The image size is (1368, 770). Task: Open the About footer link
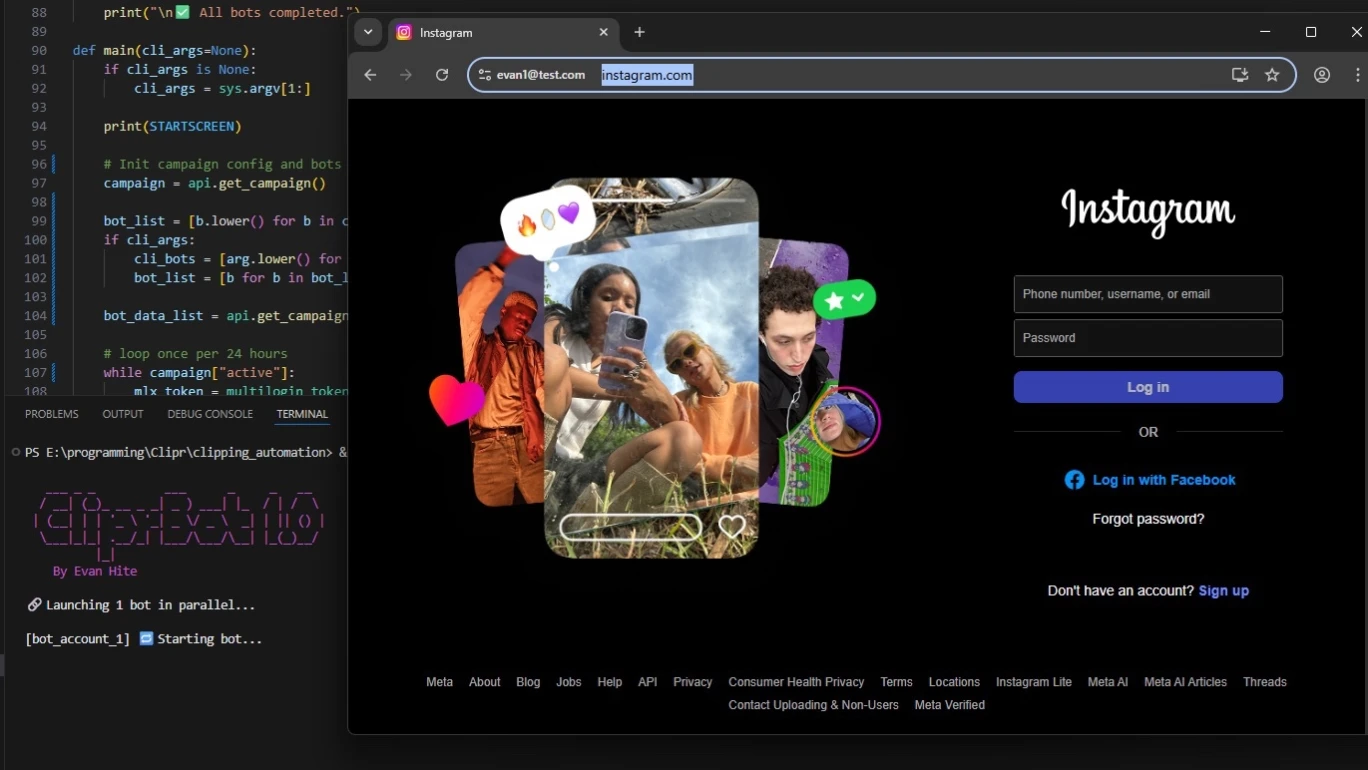click(485, 682)
